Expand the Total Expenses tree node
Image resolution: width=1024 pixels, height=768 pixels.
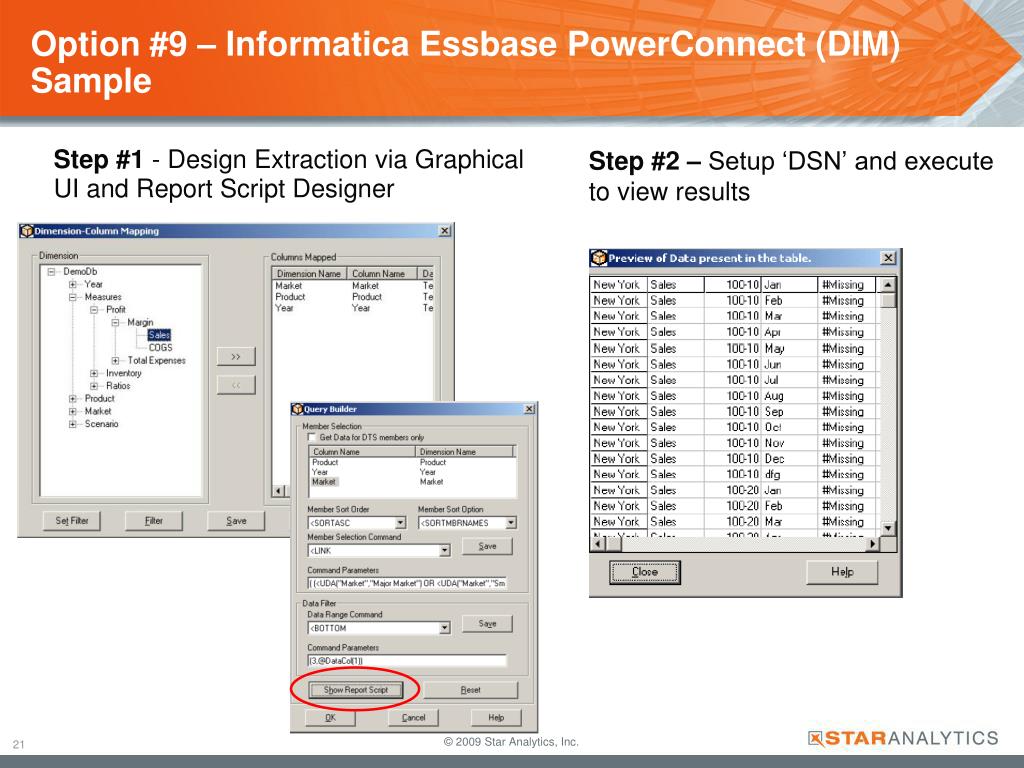click(116, 360)
